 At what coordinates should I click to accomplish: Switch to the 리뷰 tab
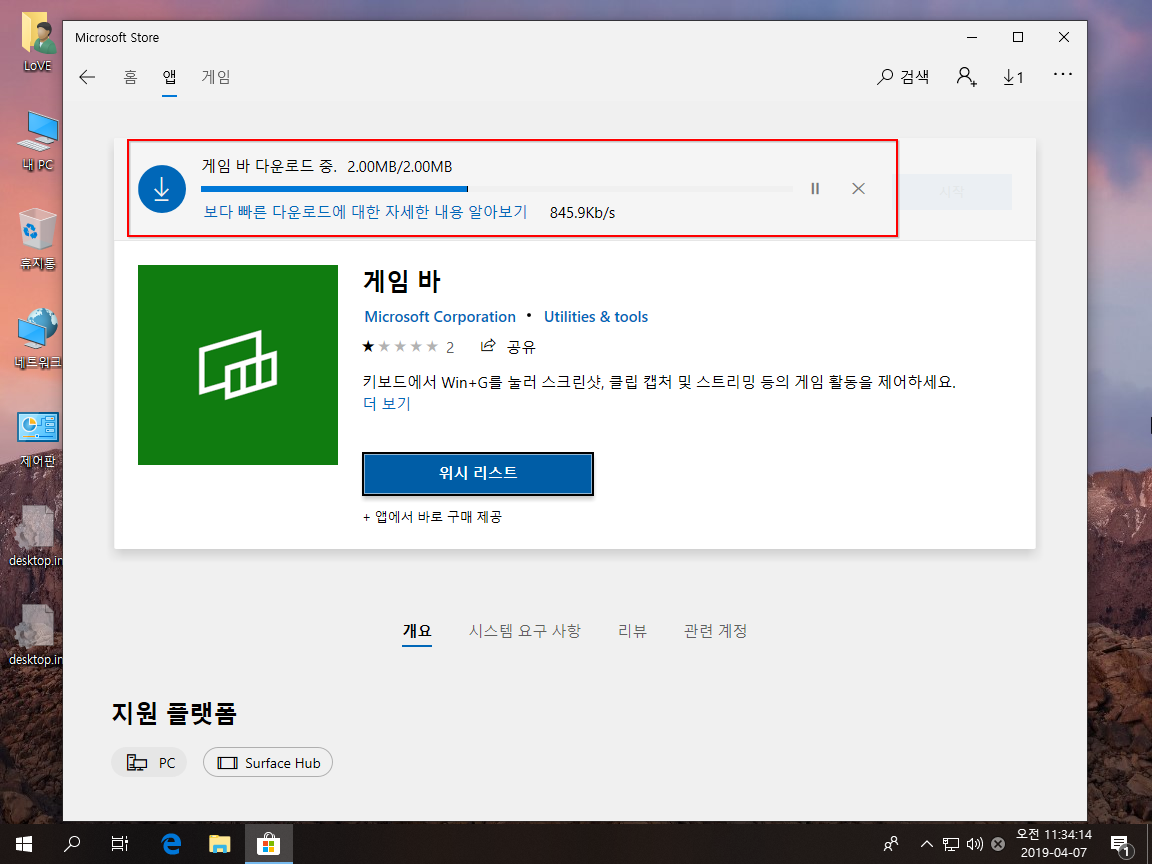pyautogui.click(x=633, y=630)
